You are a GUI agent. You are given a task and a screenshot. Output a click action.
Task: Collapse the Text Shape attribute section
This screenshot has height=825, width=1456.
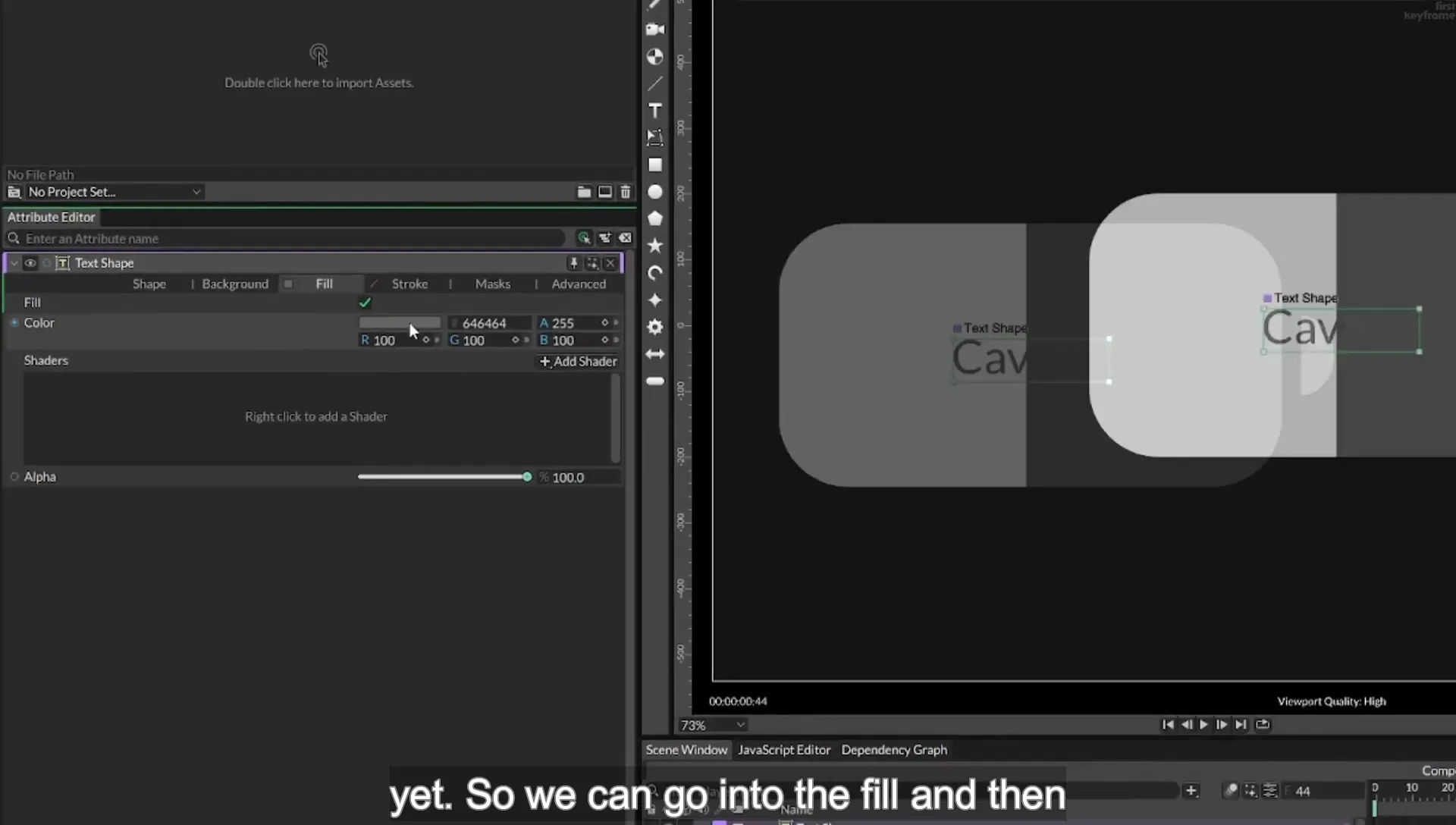click(x=14, y=263)
